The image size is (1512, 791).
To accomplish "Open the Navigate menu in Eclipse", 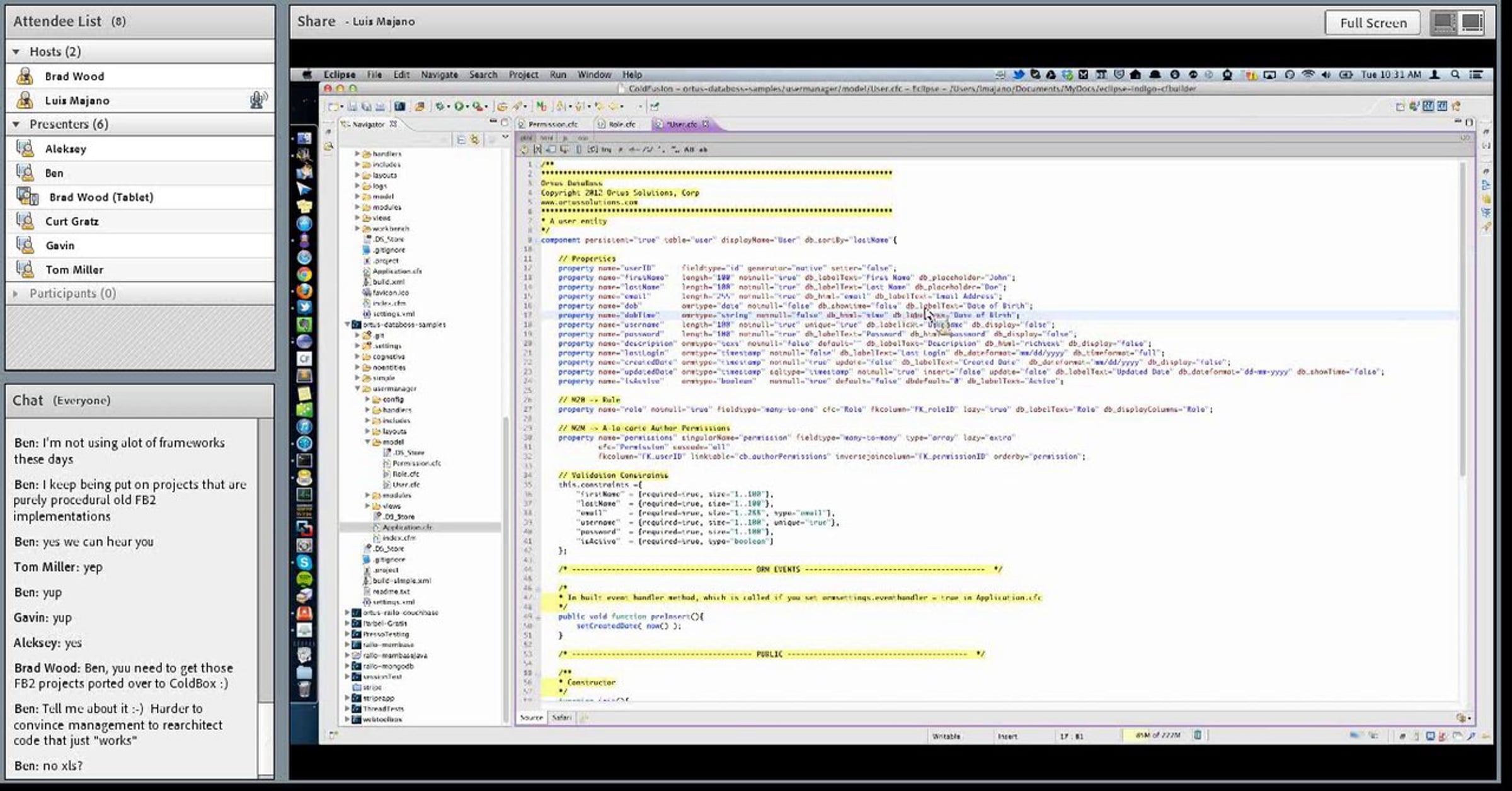I will [439, 74].
